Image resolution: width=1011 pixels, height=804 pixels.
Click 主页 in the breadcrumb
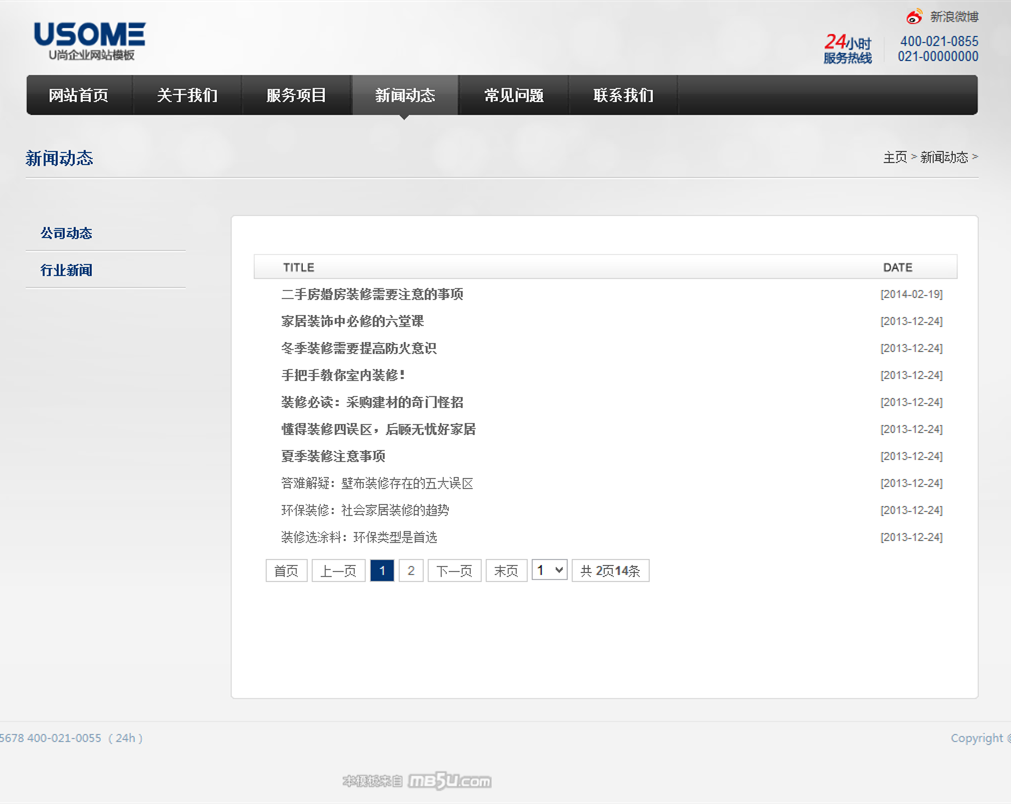(894, 158)
